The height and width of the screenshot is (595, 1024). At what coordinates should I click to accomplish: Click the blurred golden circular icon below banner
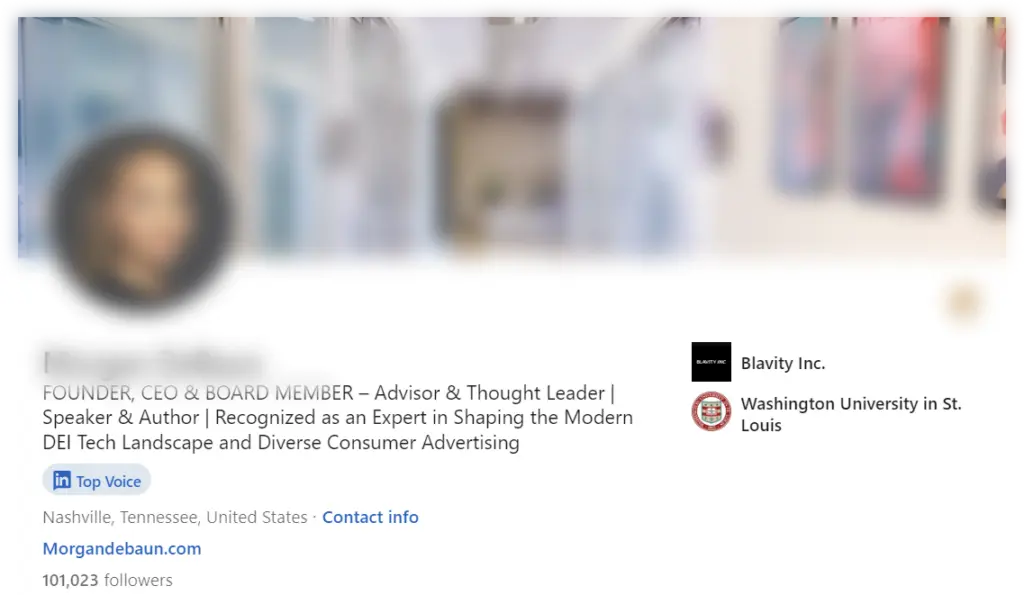964,302
